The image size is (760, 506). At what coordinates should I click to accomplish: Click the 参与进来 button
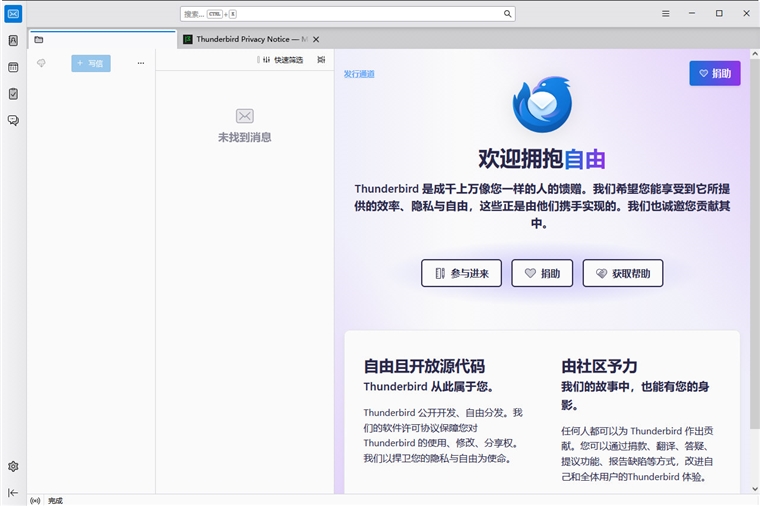(461, 273)
